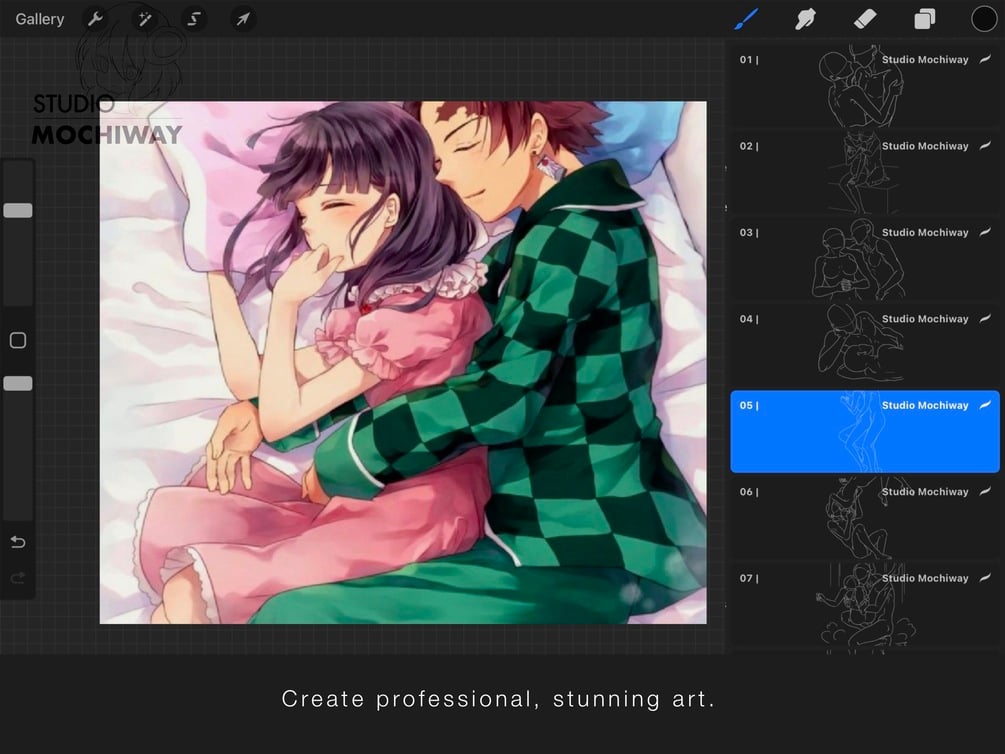Select highlighted brush 05 Studio Mochiway
The image size is (1005, 754).
[865, 431]
